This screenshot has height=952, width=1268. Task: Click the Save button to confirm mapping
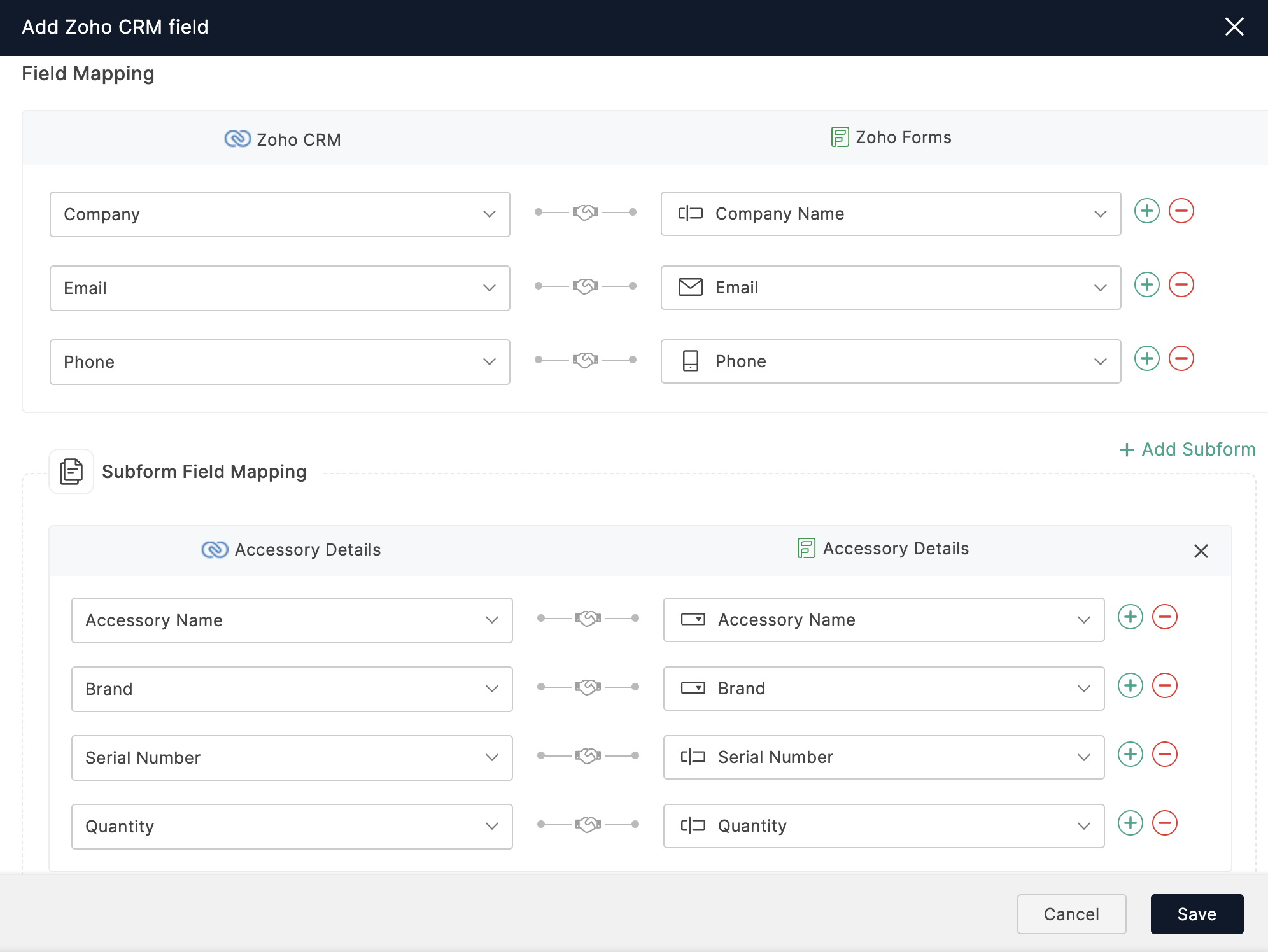[x=1197, y=912]
